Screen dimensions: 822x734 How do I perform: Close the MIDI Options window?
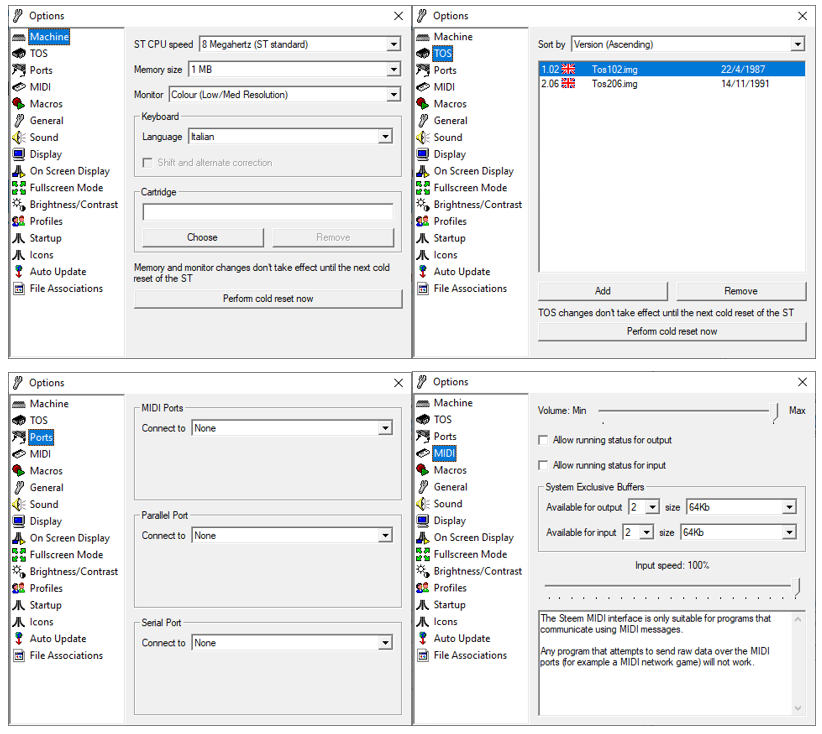tap(802, 382)
